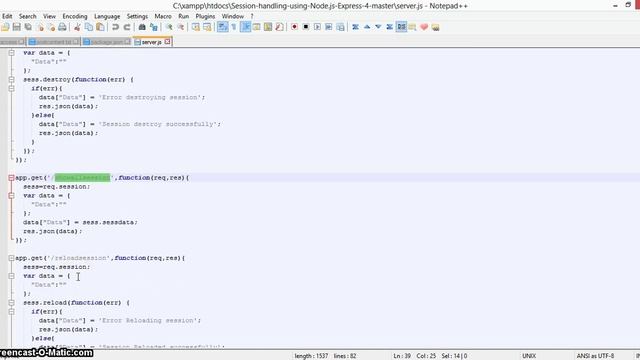Click the 'length : 1537' status entry

click(311, 356)
